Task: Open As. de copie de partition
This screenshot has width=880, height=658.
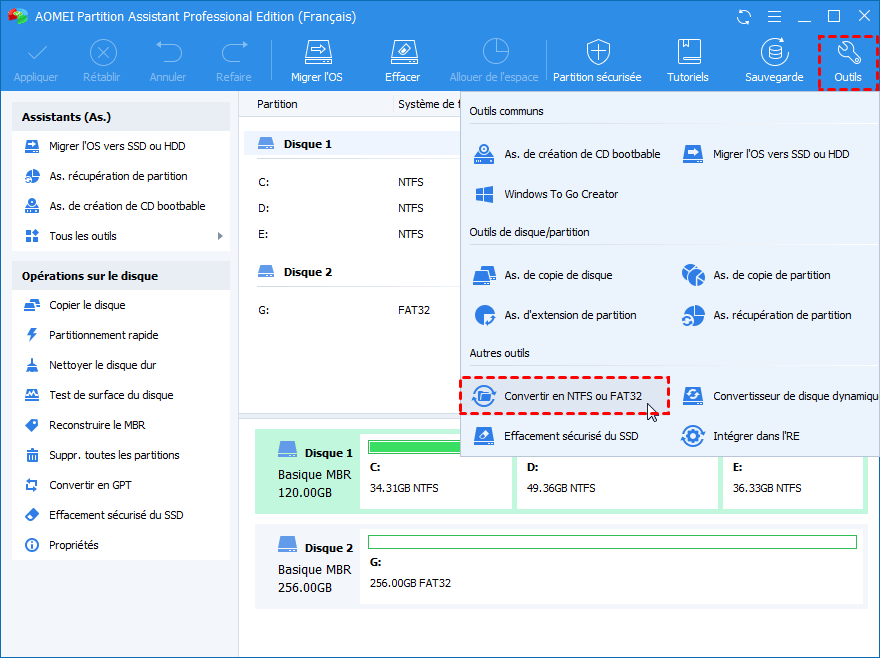Action: 756,275
